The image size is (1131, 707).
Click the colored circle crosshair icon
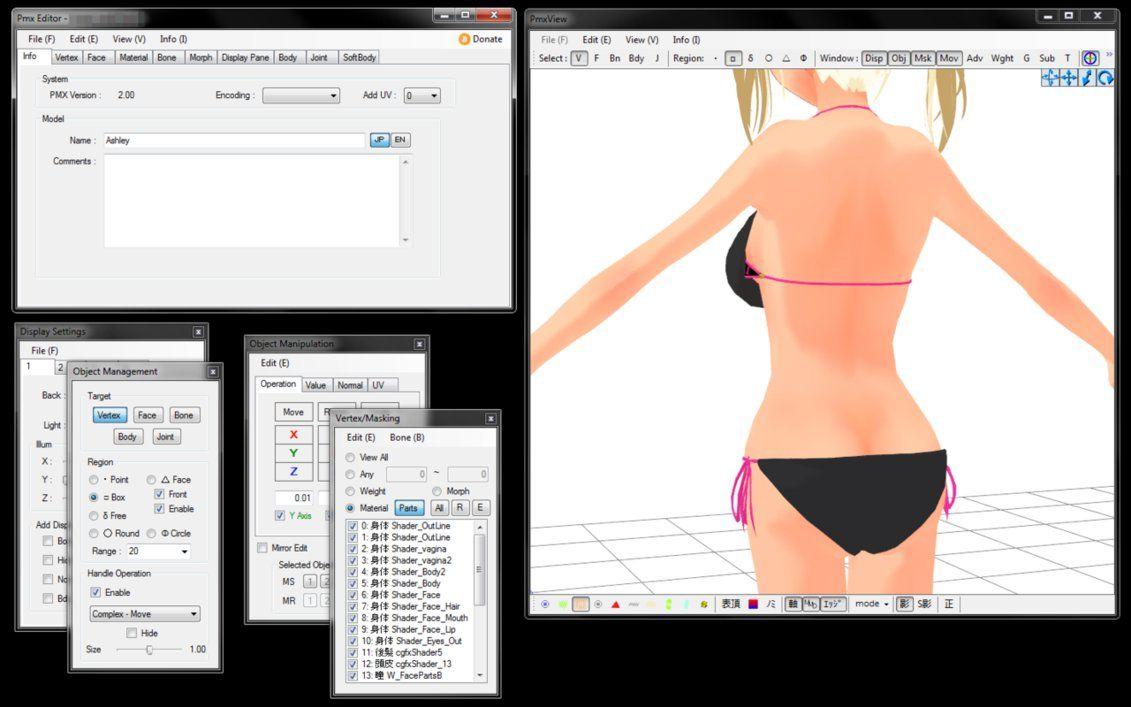click(1090, 58)
